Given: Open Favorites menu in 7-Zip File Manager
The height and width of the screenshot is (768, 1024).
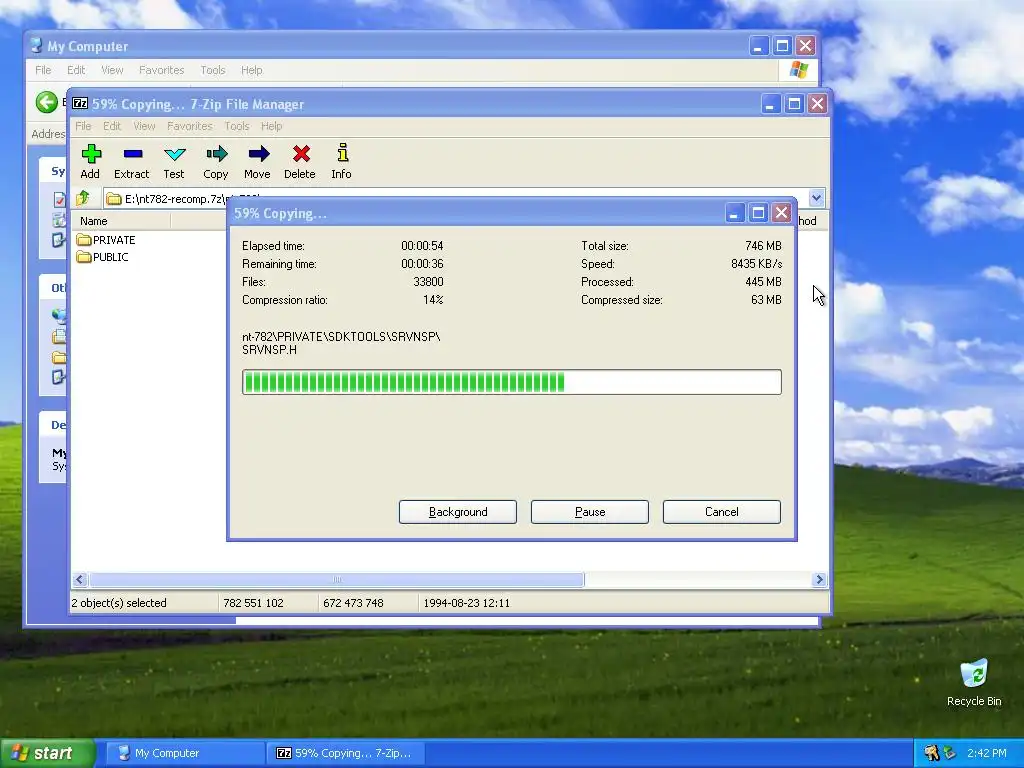Looking at the screenshot, I should [189, 126].
